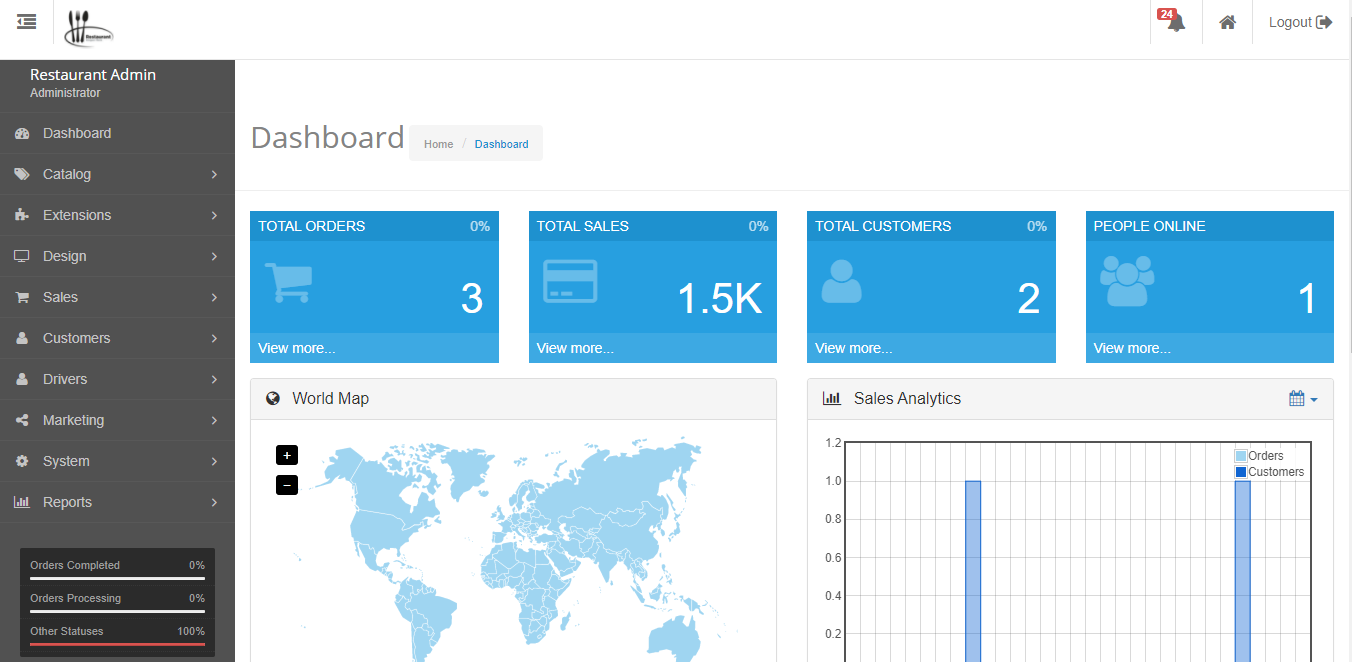This screenshot has width=1352, height=662.
Task: Click the right-hand bar in Sales Analytics chart
Action: [1242, 571]
